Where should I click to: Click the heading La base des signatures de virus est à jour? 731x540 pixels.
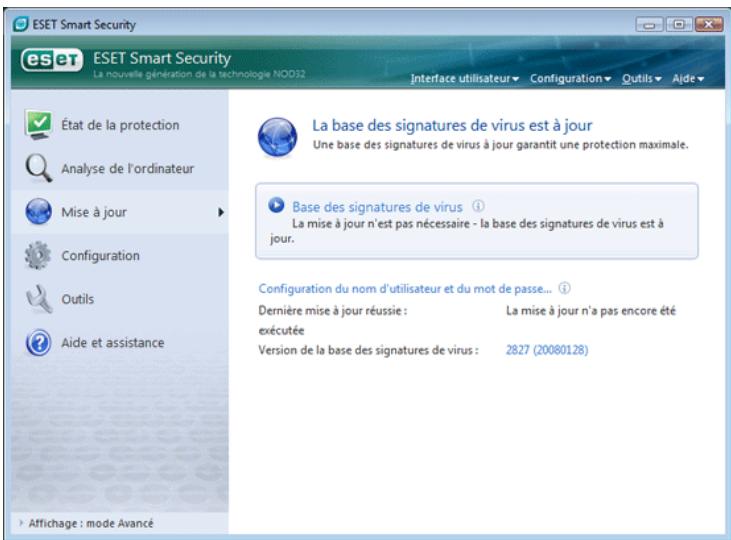click(x=452, y=125)
